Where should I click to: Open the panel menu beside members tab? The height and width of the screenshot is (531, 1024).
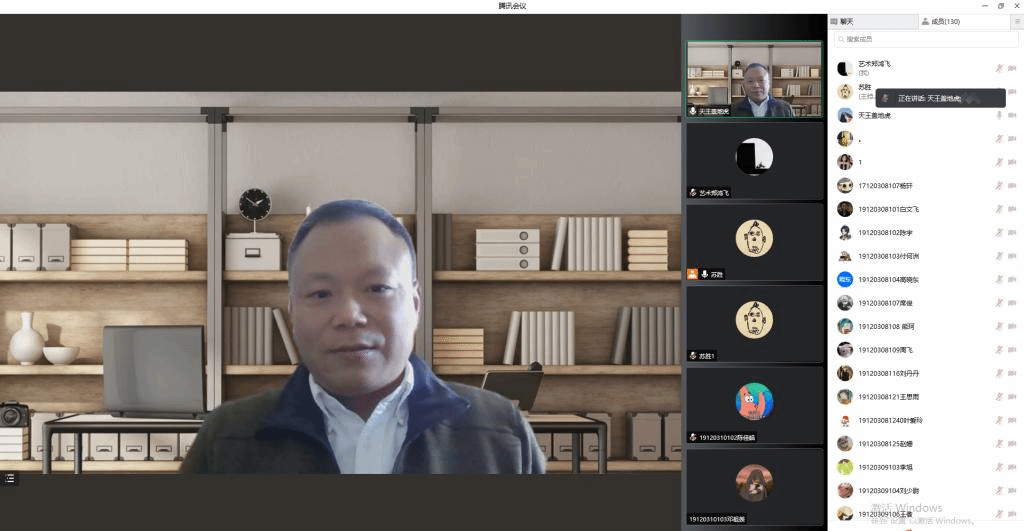(1017, 21)
